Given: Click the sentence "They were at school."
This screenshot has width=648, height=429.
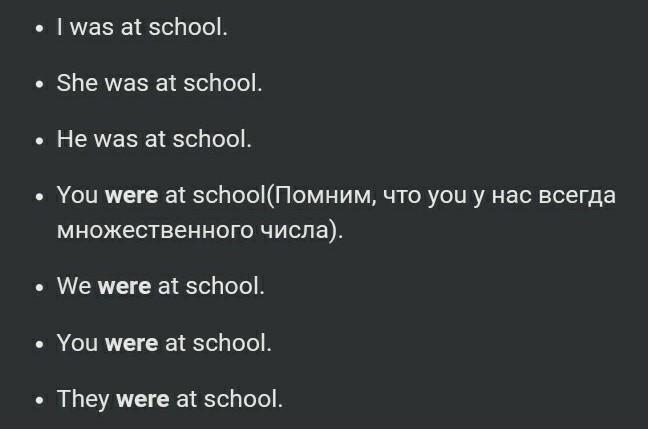Looking at the screenshot, I should pyautogui.click(x=170, y=399).
